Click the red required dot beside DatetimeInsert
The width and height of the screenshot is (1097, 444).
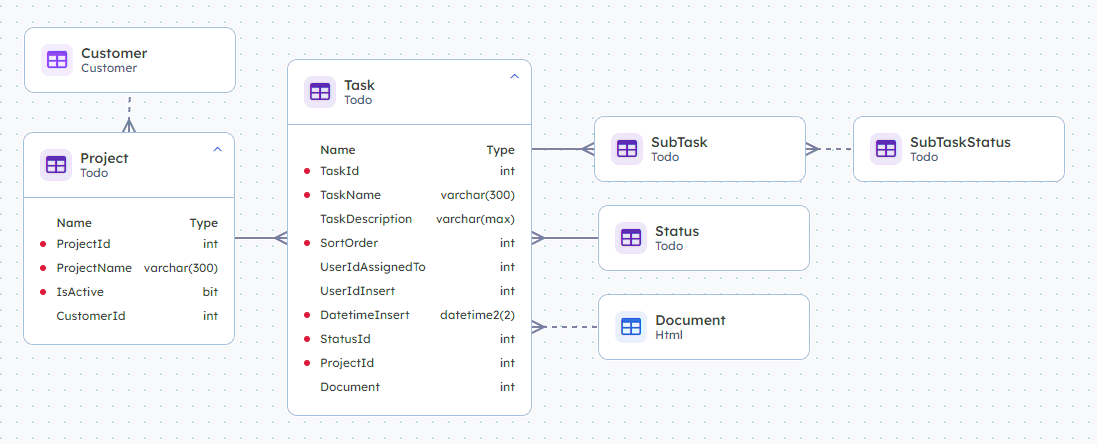(307, 315)
